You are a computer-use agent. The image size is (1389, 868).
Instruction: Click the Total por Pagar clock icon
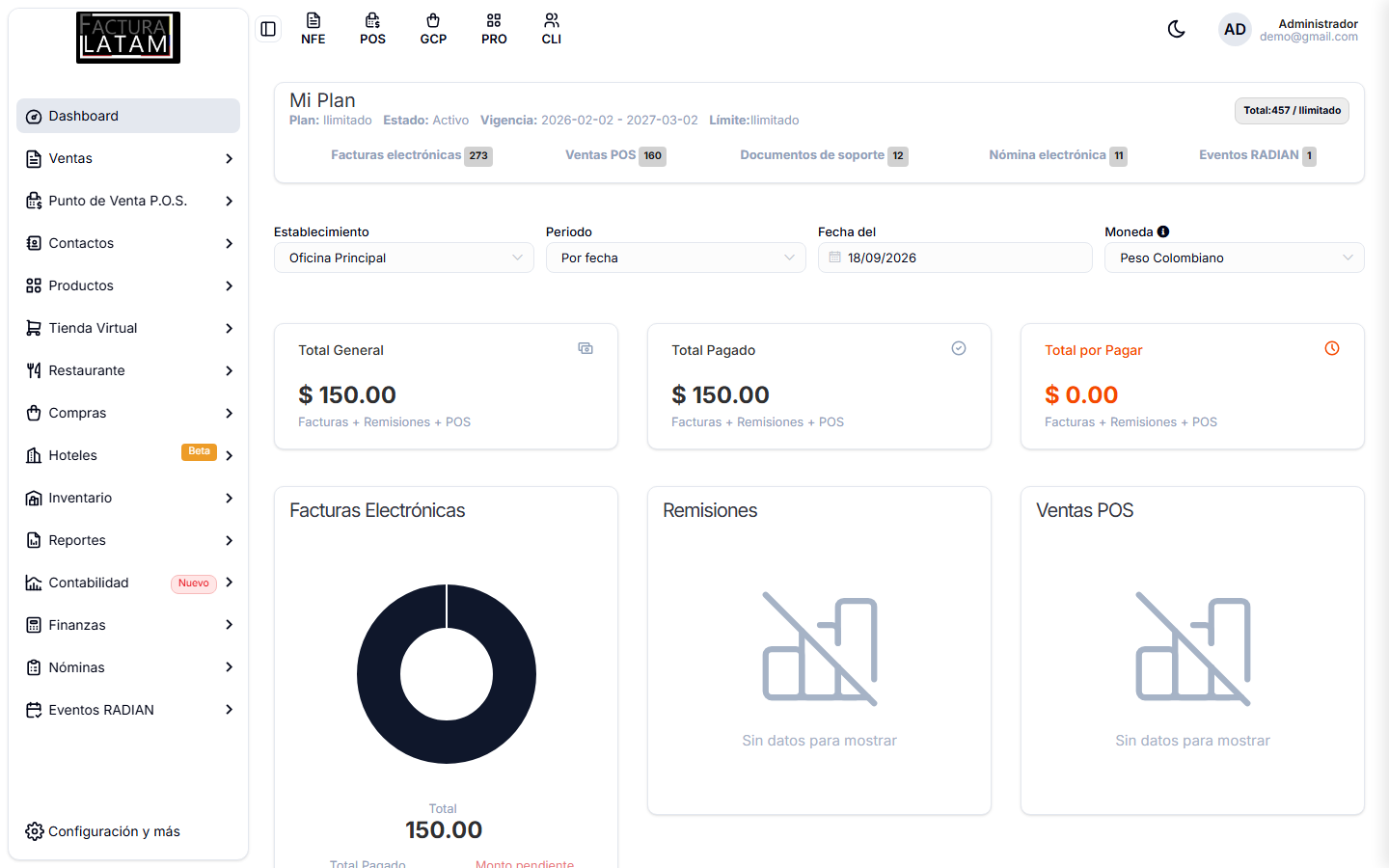[1332, 348]
